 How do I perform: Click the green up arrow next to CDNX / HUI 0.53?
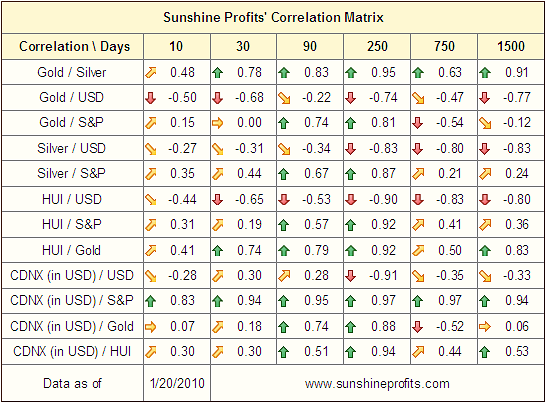coord(485,352)
